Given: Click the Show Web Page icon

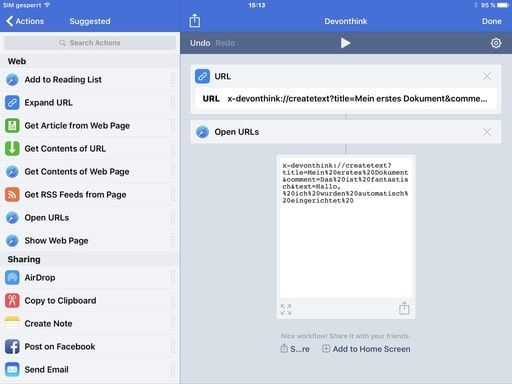Looking at the screenshot, I should point(12,240).
